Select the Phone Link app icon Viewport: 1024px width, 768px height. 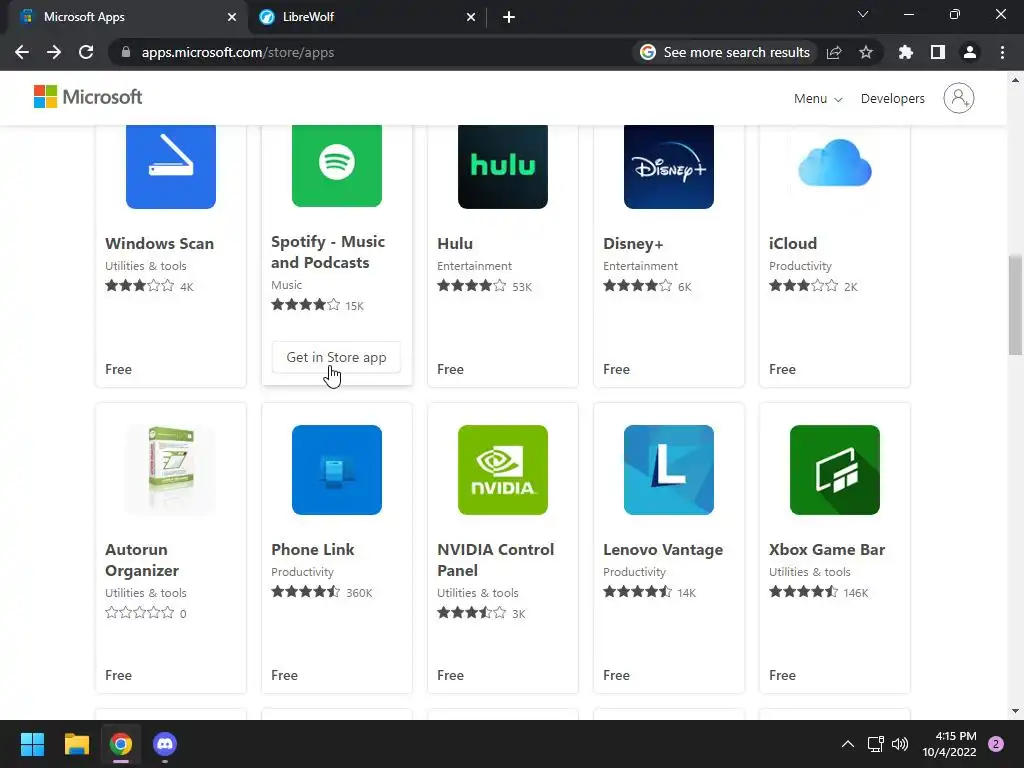click(336, 470)
